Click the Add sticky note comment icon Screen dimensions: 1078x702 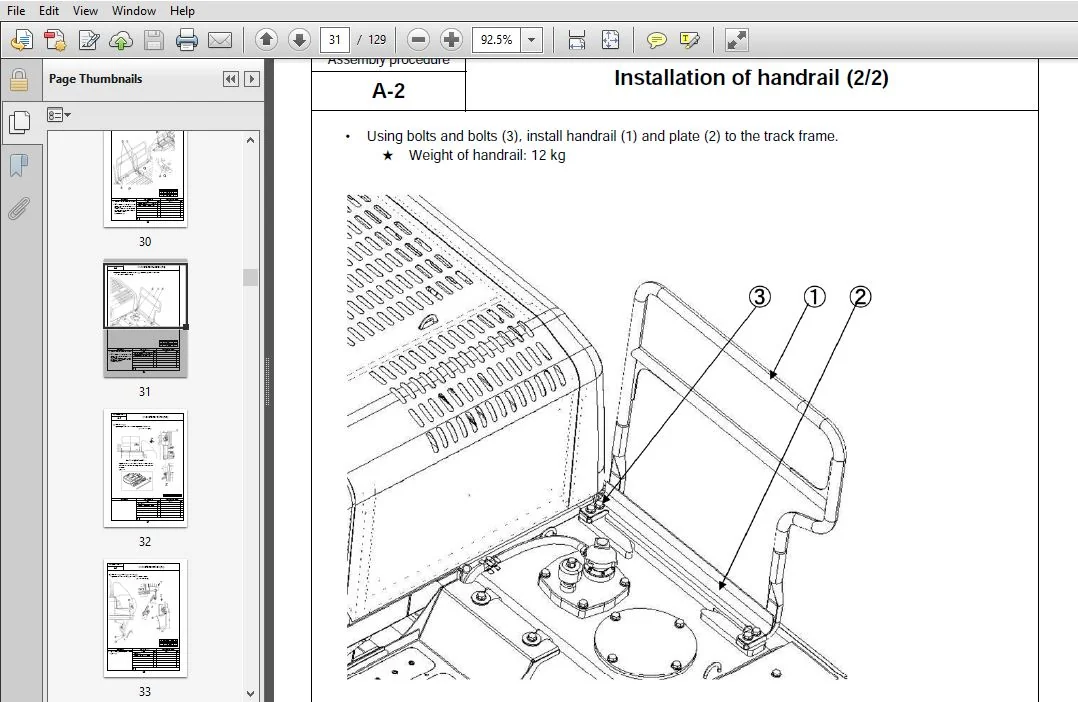657,41
